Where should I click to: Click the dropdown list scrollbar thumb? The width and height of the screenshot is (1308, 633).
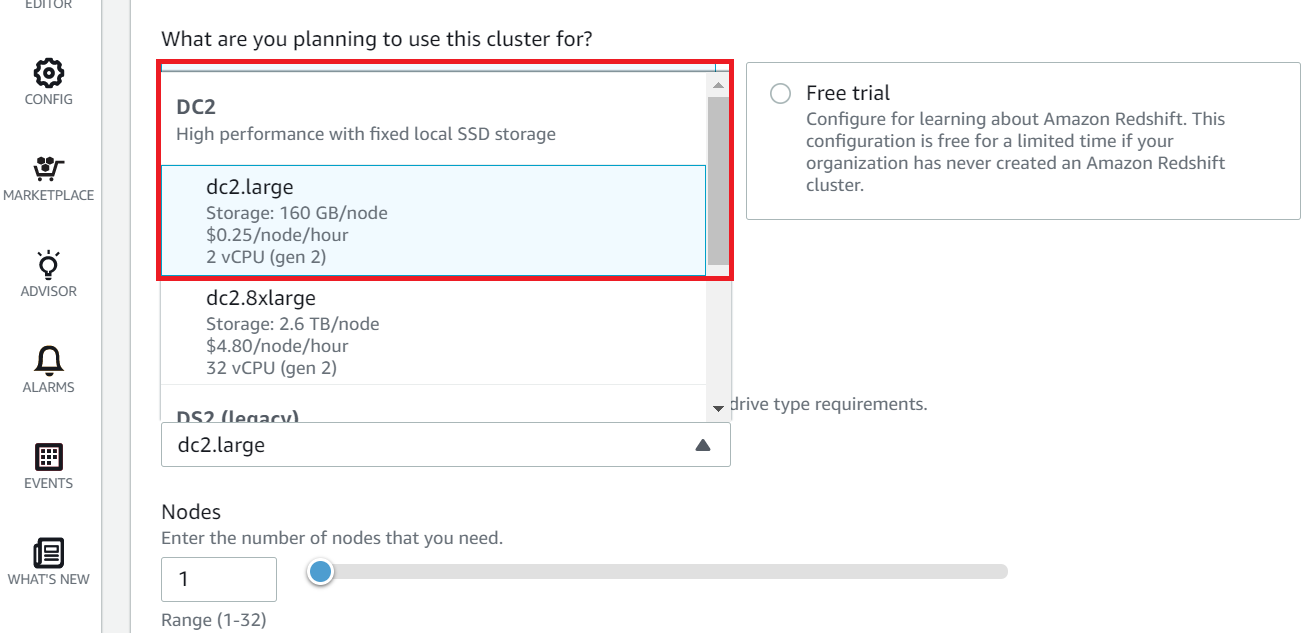(x=717, y=180)
